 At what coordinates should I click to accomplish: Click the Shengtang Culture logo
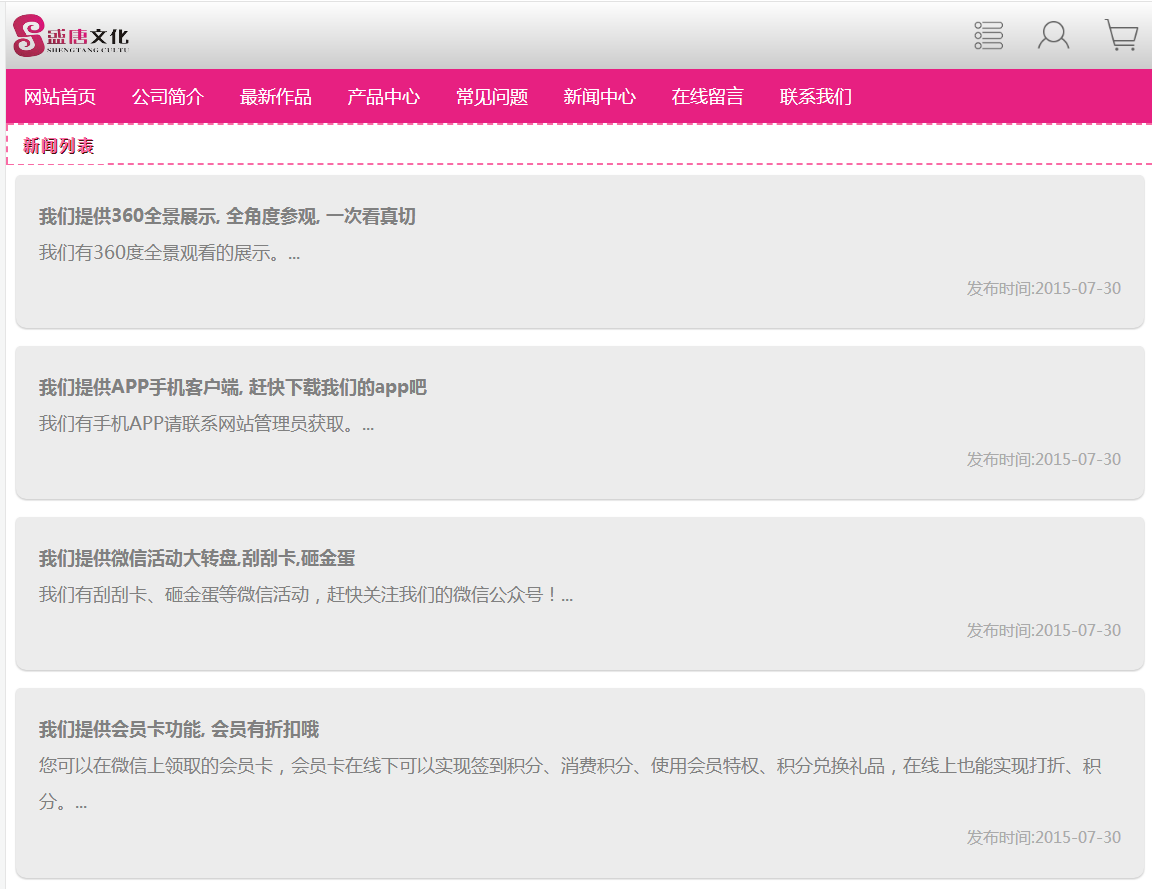point(71,37)
